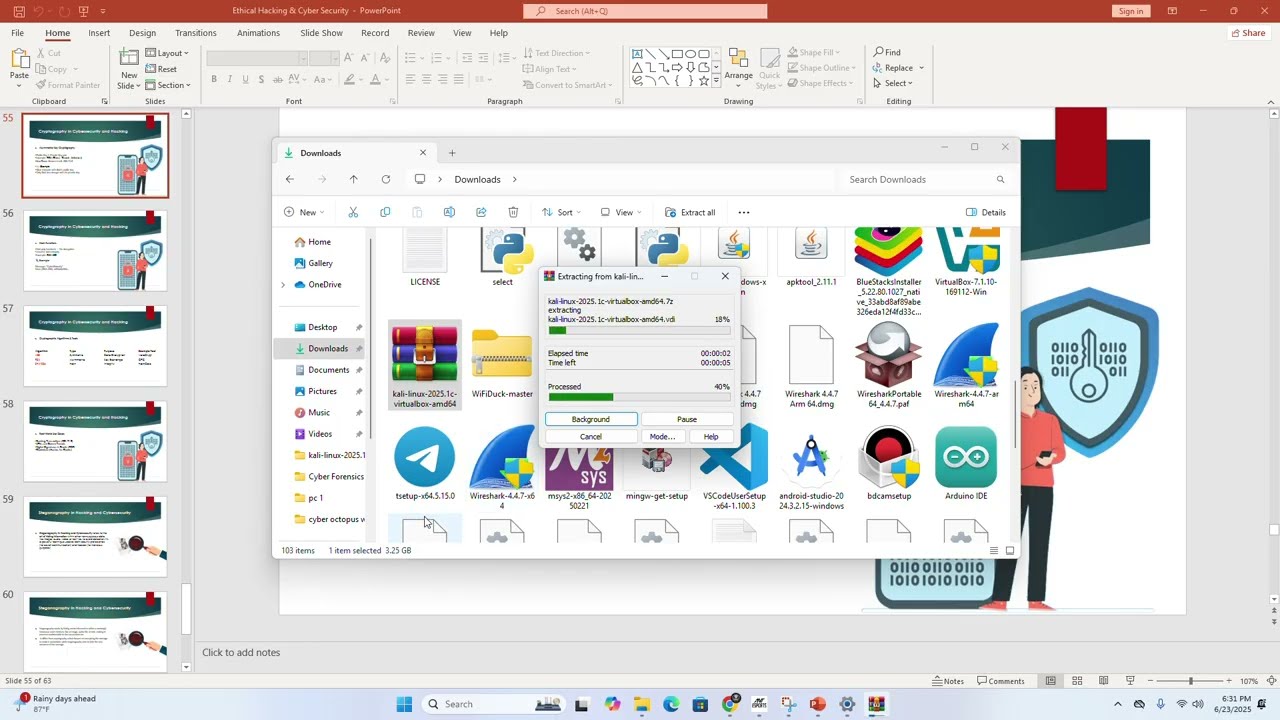Switch to Slide Sorter view in status bar
This screenshot has width=1280, height=720.
click(x=1077, y=681)
